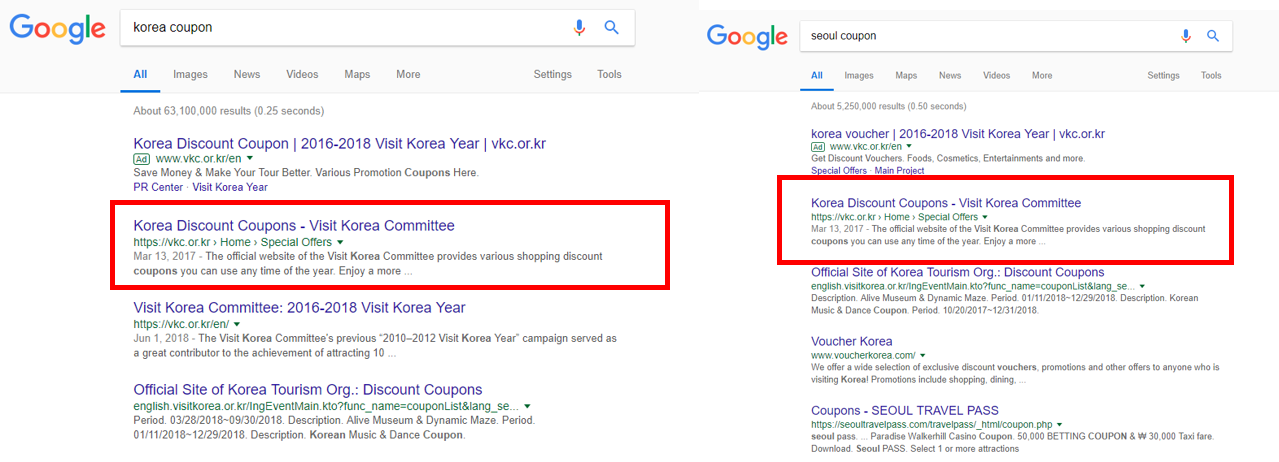1279x462 pixels.
Task: Open Settings in korea coupon results
Action: pyautogui.click(x=552, y=74)
